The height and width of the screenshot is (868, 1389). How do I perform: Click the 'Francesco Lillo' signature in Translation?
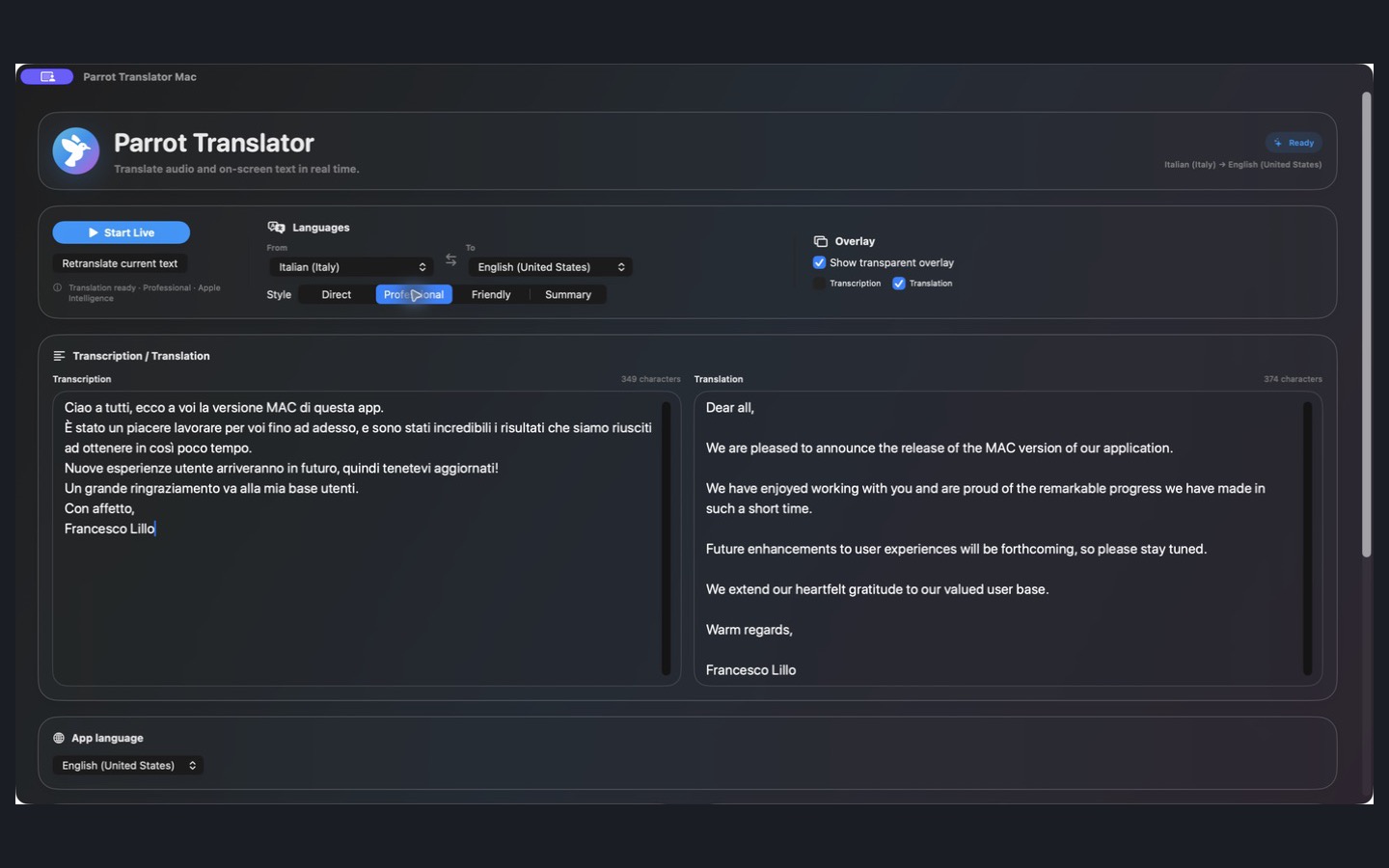pos(750,670)
